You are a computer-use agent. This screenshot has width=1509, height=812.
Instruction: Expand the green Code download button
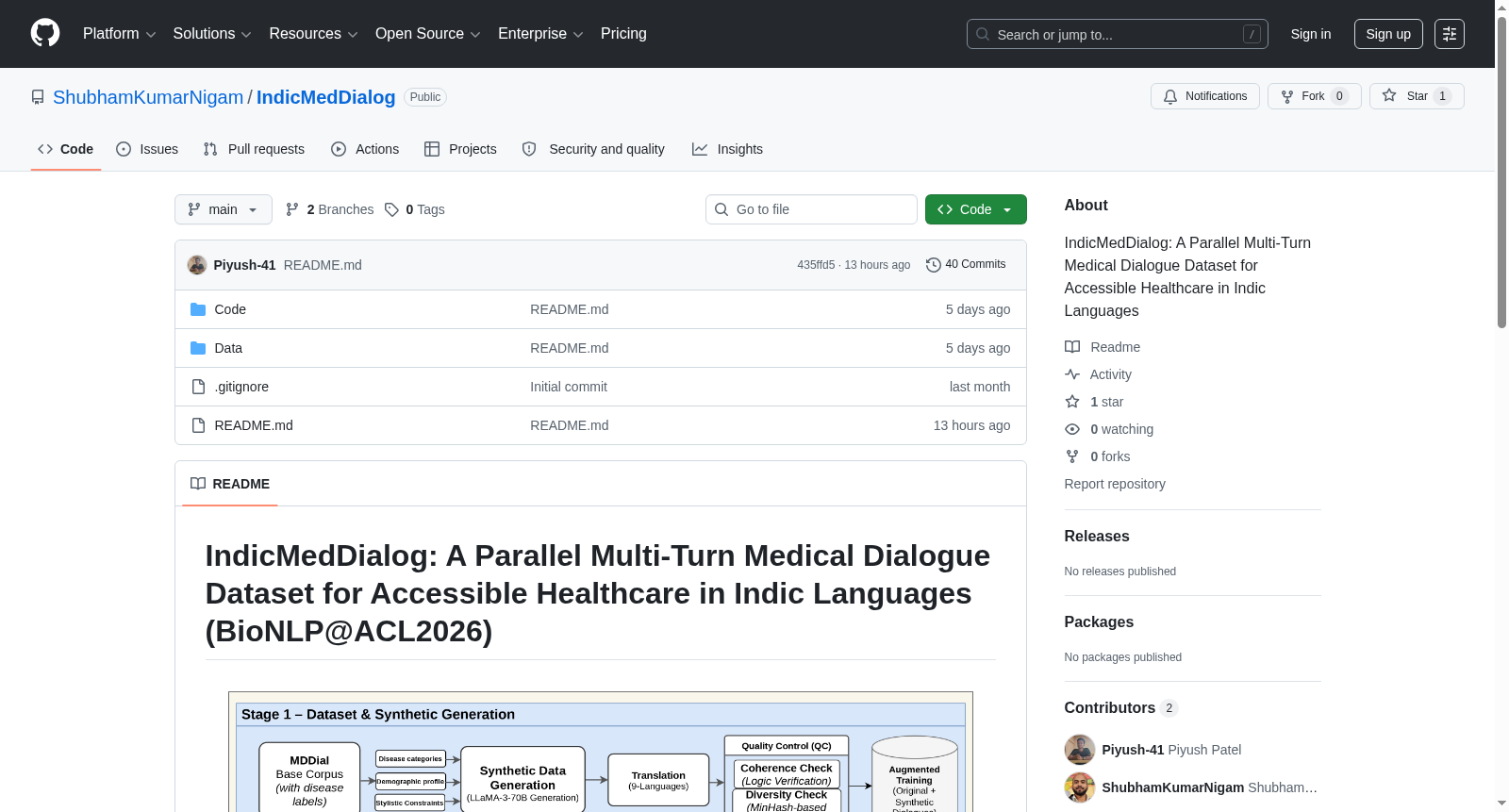976,209
